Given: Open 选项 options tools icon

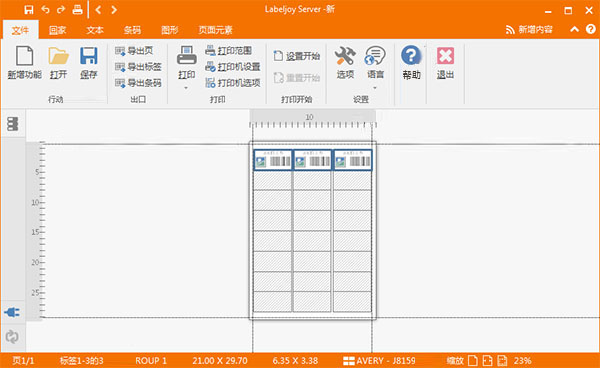Looking at the screenshot, I should 345,62.
